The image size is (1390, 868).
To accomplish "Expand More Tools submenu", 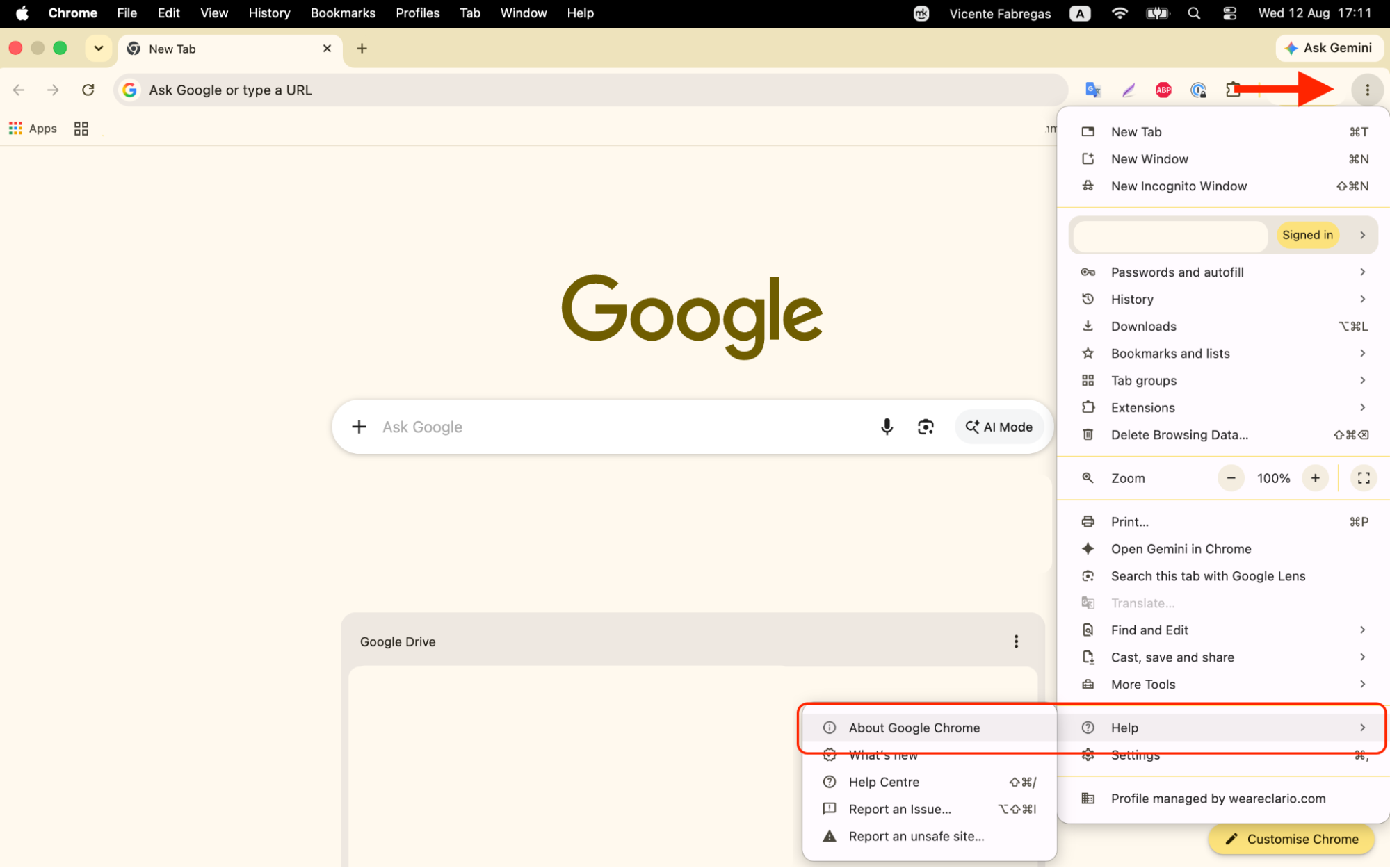I will (x=1222, y=685).
